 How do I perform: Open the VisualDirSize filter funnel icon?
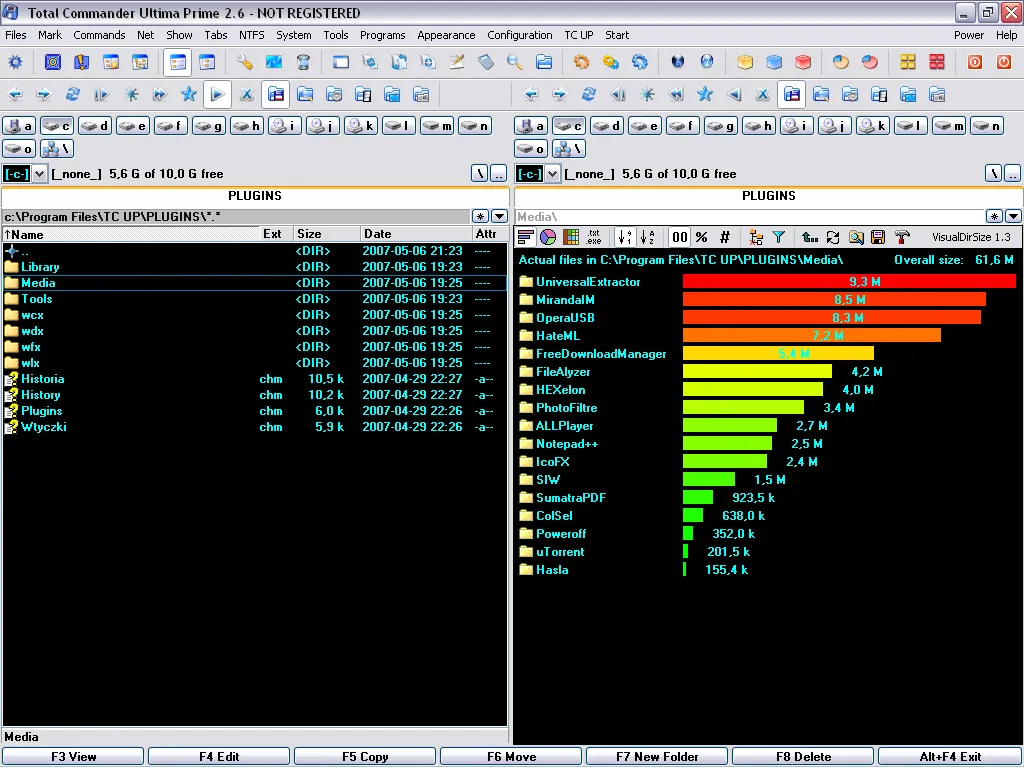click(778, 237)
